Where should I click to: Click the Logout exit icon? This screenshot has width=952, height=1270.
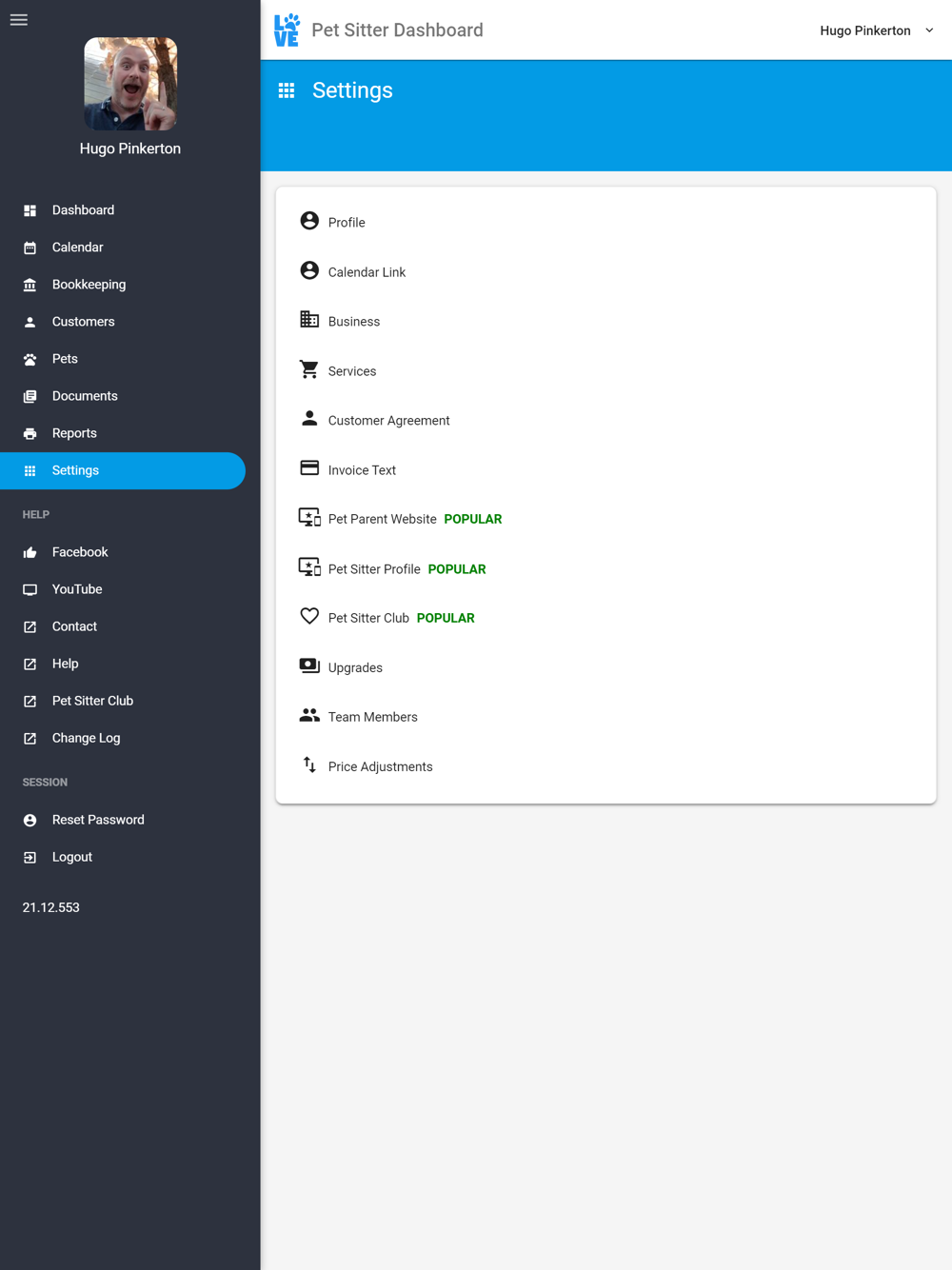click(x=30, y=857)
